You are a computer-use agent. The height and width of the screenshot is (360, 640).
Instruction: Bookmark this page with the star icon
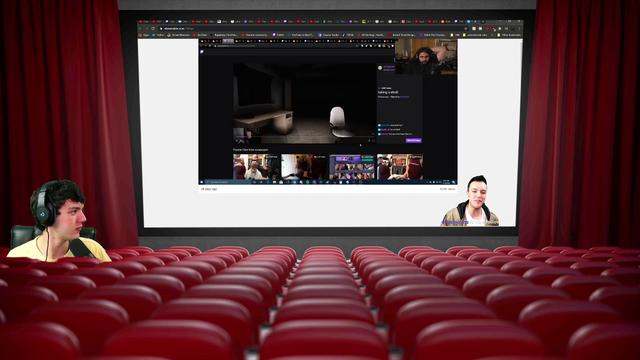point(466,29)
